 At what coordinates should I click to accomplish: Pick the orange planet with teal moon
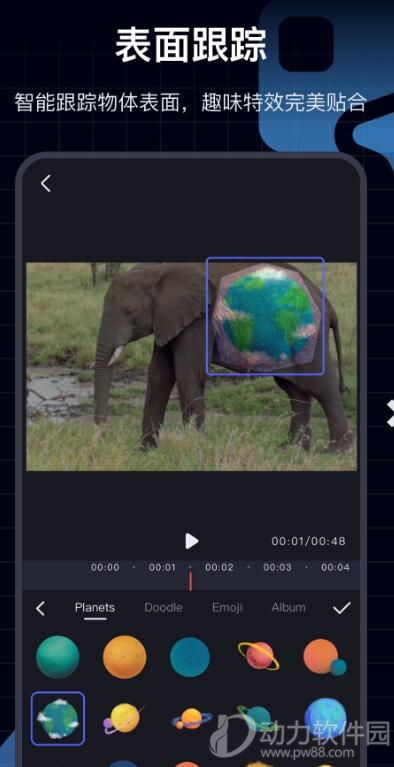click(x=324, y=657)
